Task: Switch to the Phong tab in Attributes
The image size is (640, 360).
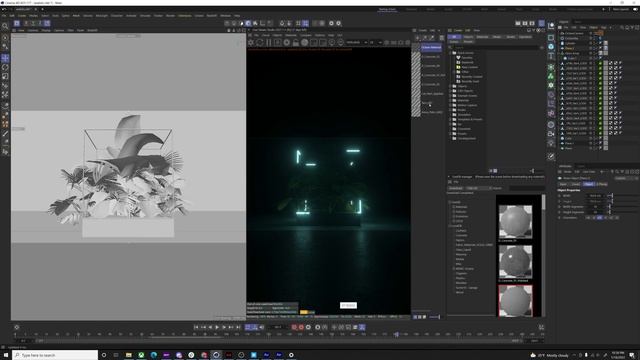Action: (x=602, y=184)
